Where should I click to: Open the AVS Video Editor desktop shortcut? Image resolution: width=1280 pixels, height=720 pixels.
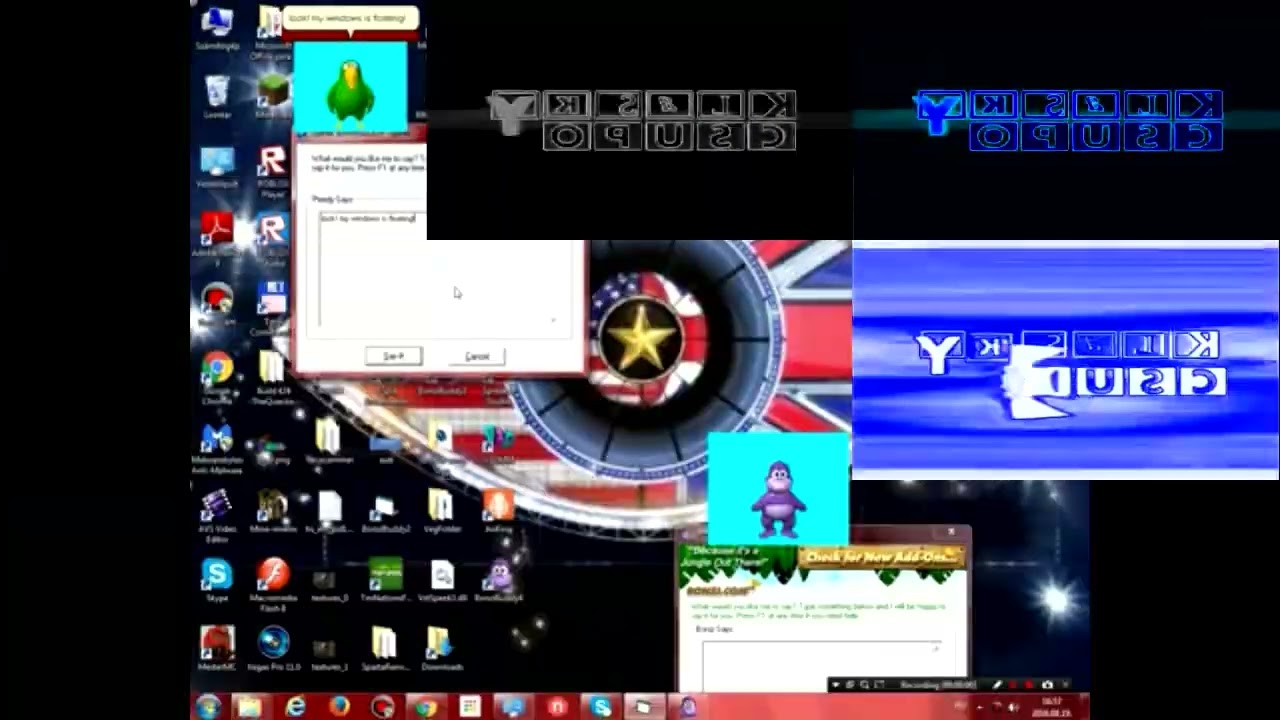click(x=217, y=515)
